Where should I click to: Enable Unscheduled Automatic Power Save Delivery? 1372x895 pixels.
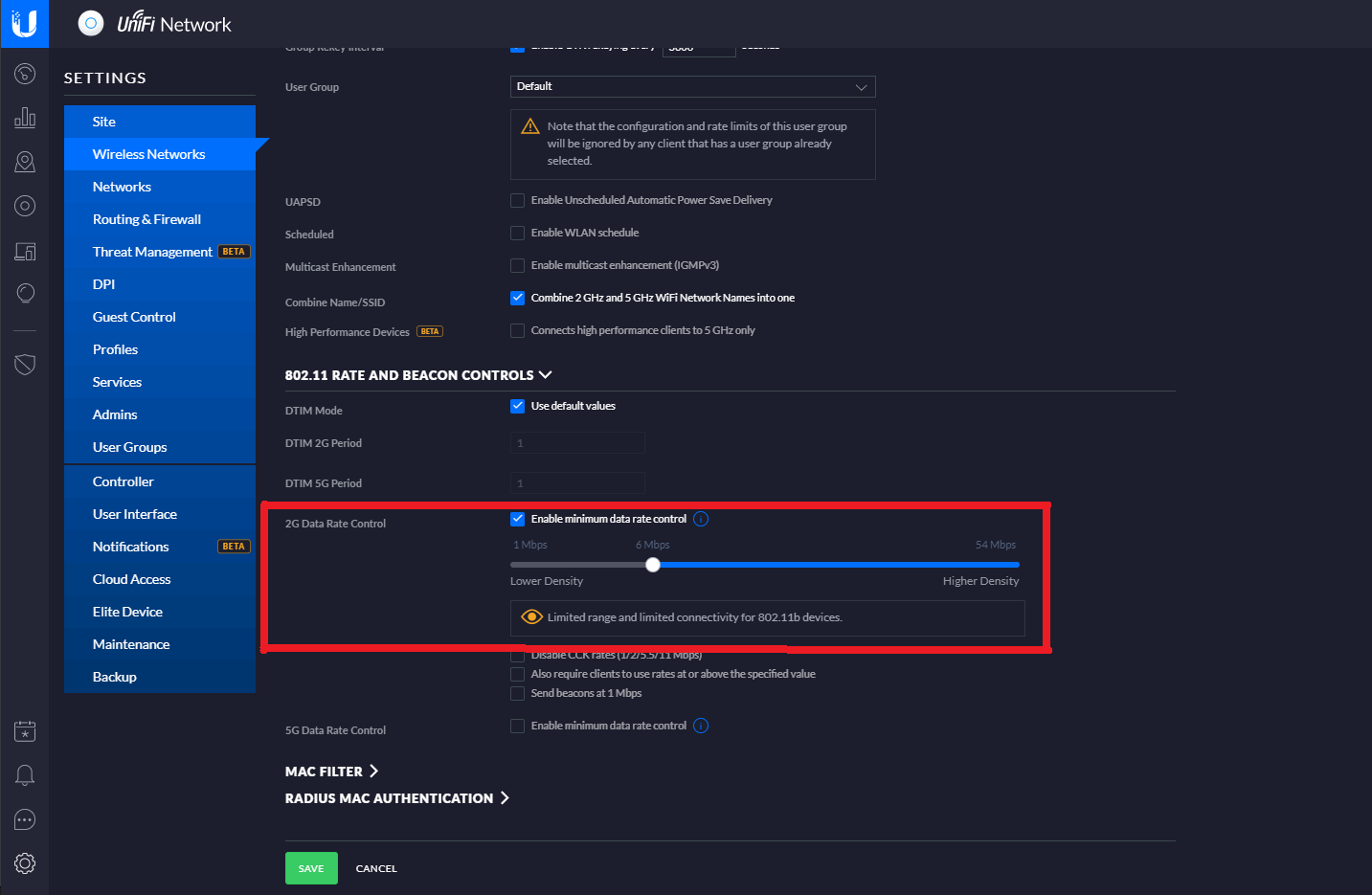point(517,200)
